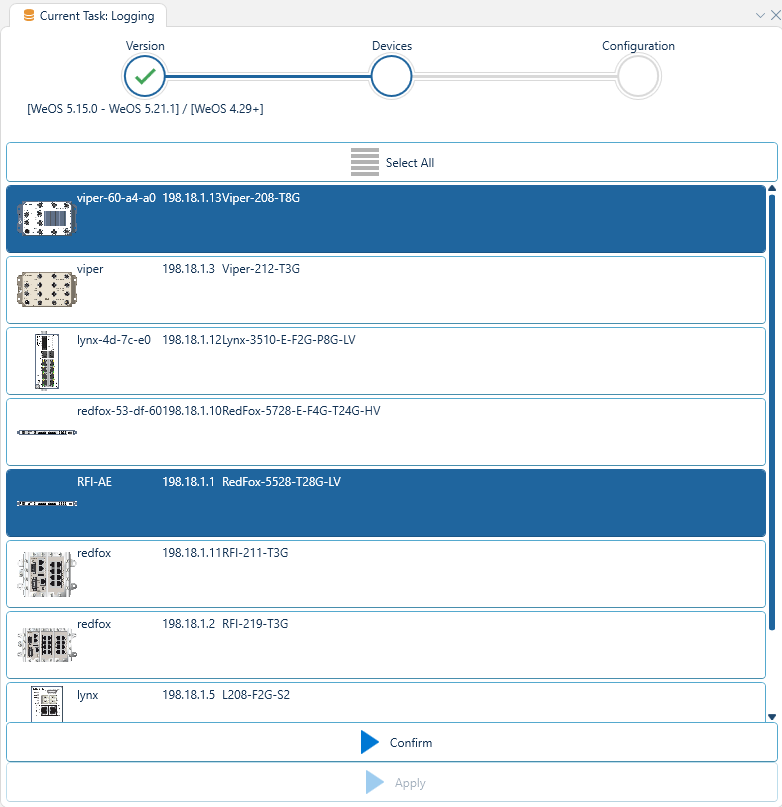The width and height of the screenshot is (782, 807).
Task: Click the Lynx-3510 device image
Action: pyautogui.click(x=47, y=361)
